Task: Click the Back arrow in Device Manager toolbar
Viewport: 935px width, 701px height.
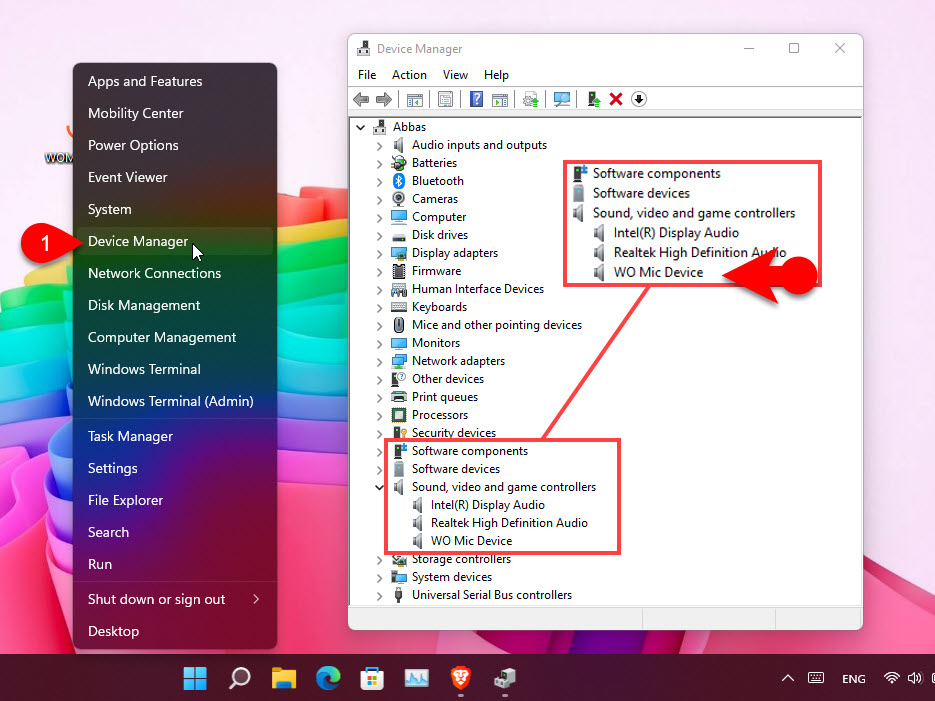Action: 361,100
